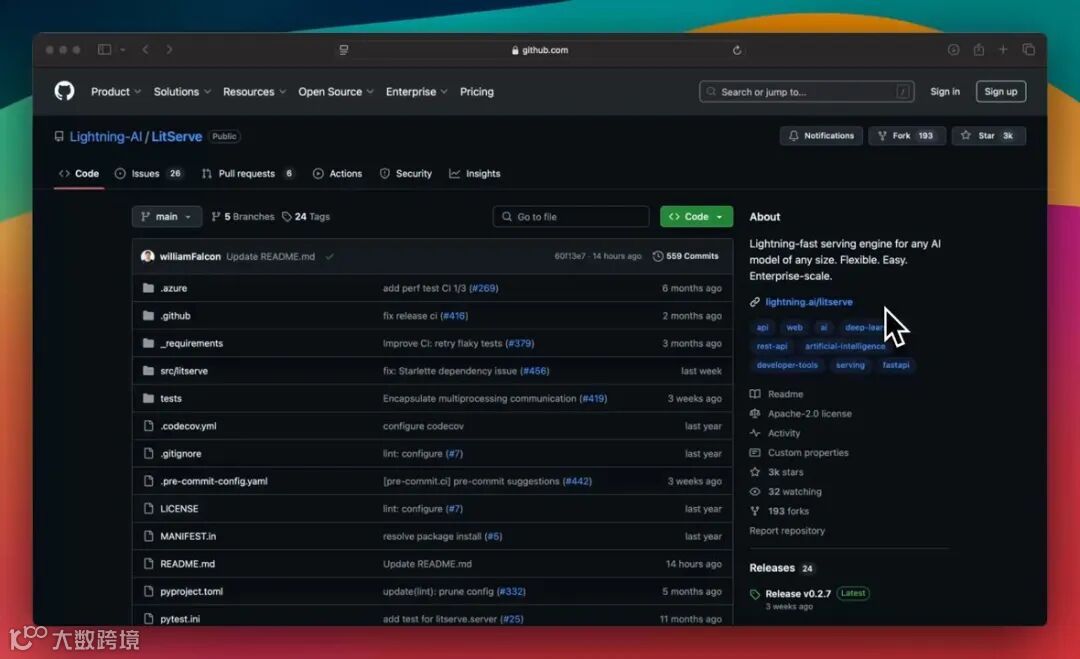Expand the Product menu

[116, 92]
